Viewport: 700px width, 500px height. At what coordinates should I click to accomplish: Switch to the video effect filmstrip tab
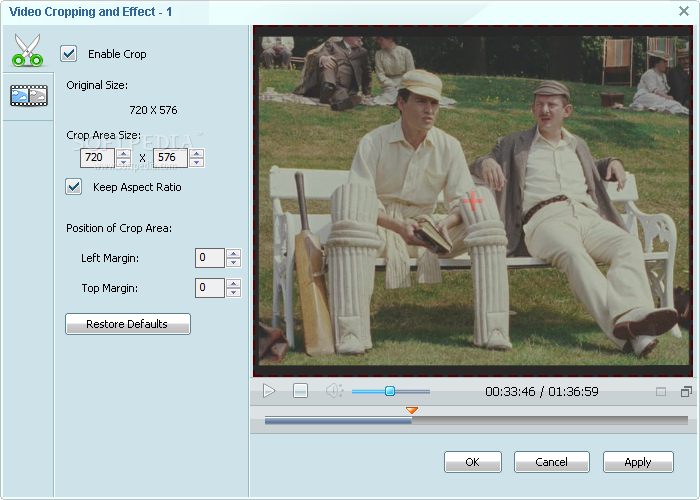click(29, 96)
